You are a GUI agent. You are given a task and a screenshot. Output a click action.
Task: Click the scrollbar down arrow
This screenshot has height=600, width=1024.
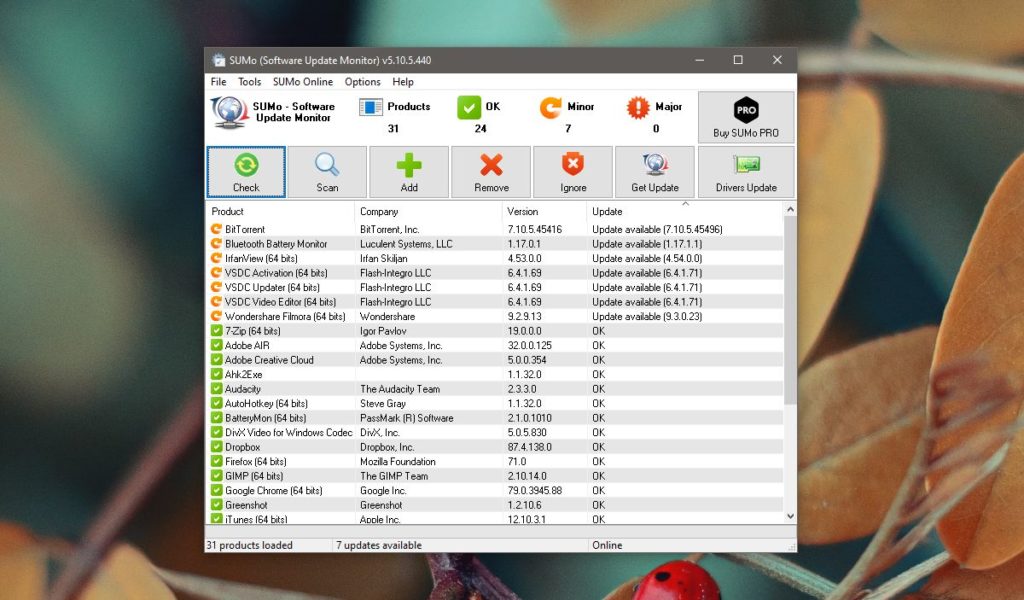[789, 518]
